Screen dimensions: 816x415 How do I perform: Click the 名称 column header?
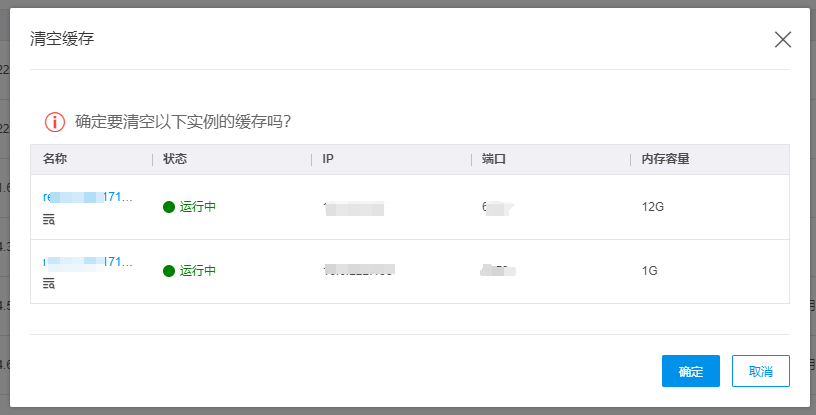coord(55,159)
